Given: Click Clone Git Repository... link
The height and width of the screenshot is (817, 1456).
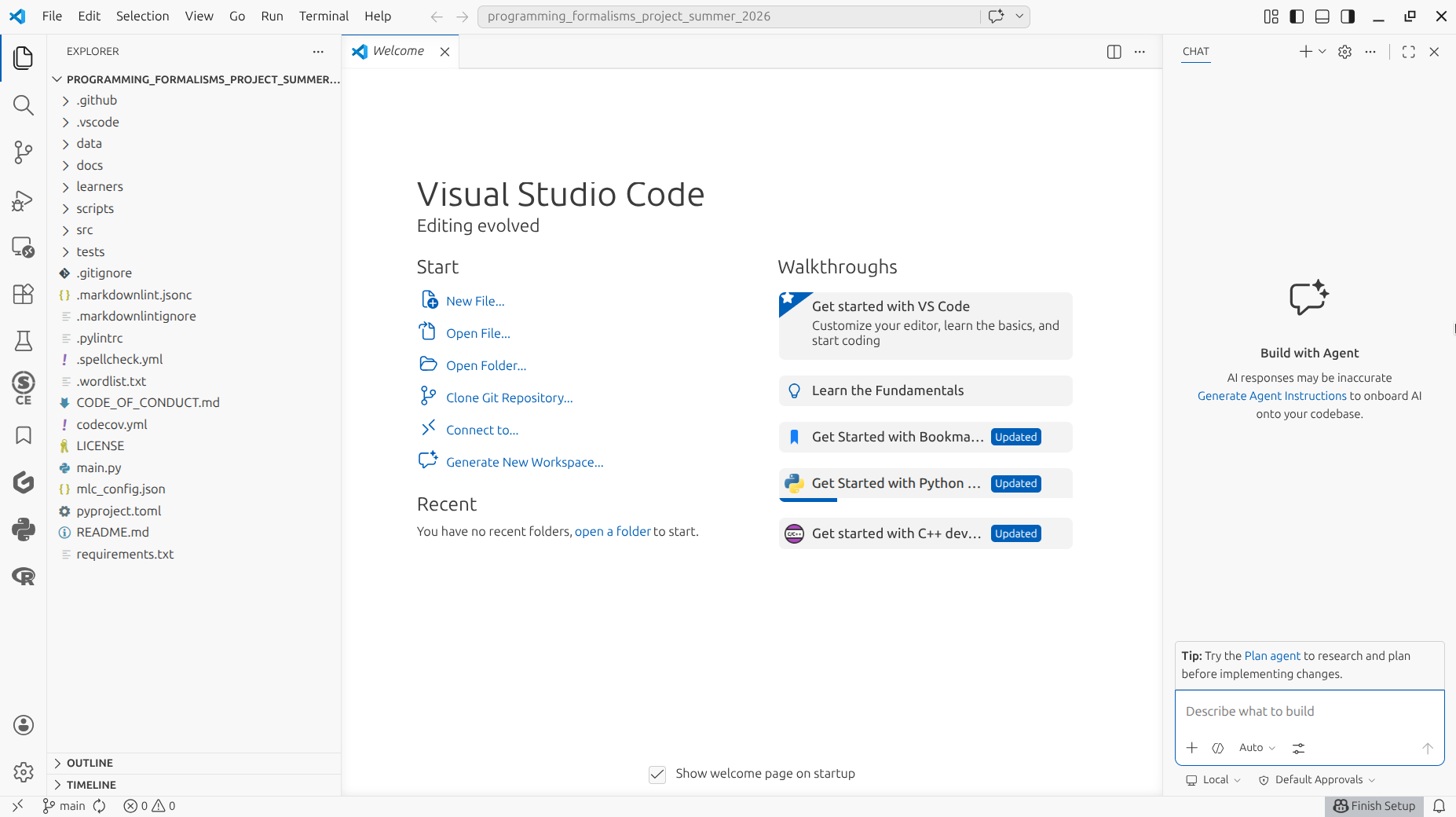Looking at the screenshot, I should point(510,398).
